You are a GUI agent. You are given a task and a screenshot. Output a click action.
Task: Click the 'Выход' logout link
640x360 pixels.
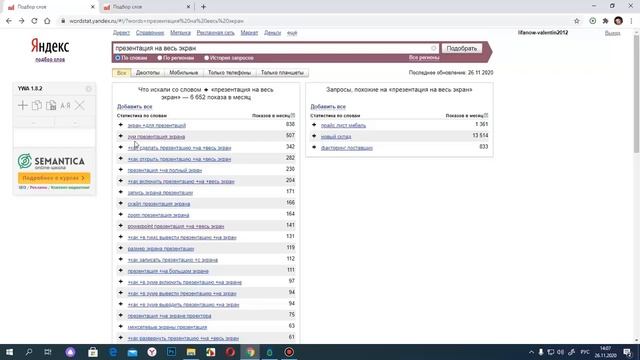click(612, 33)
